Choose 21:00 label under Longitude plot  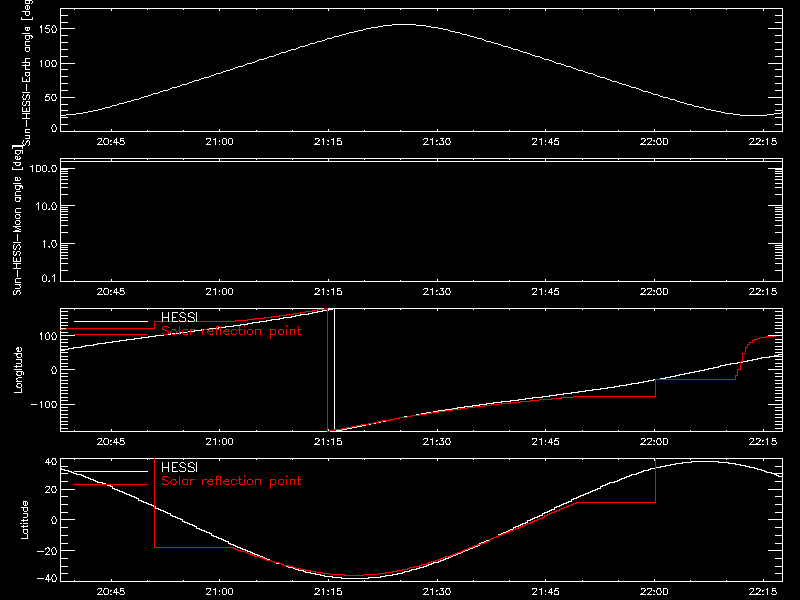pyautogui.click(x=219, y=442)
